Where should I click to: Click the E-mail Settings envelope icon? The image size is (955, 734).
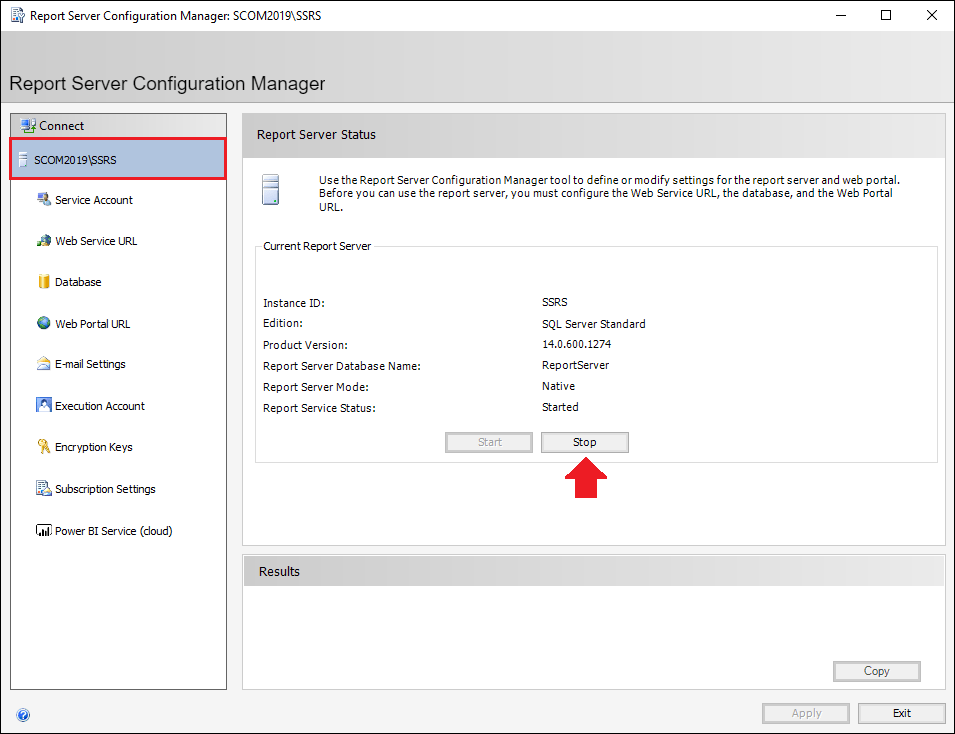click(44, 364)
